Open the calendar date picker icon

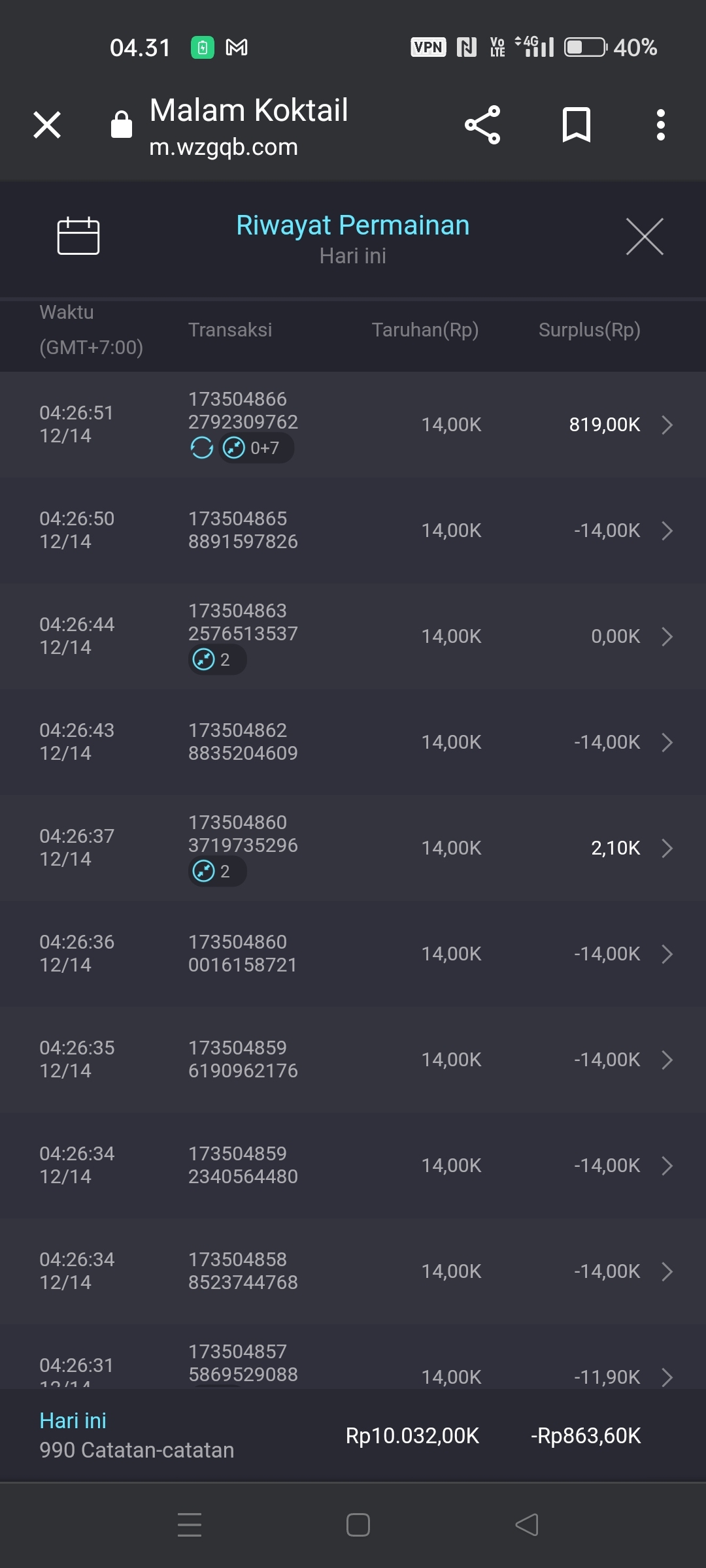coord(78,235)
